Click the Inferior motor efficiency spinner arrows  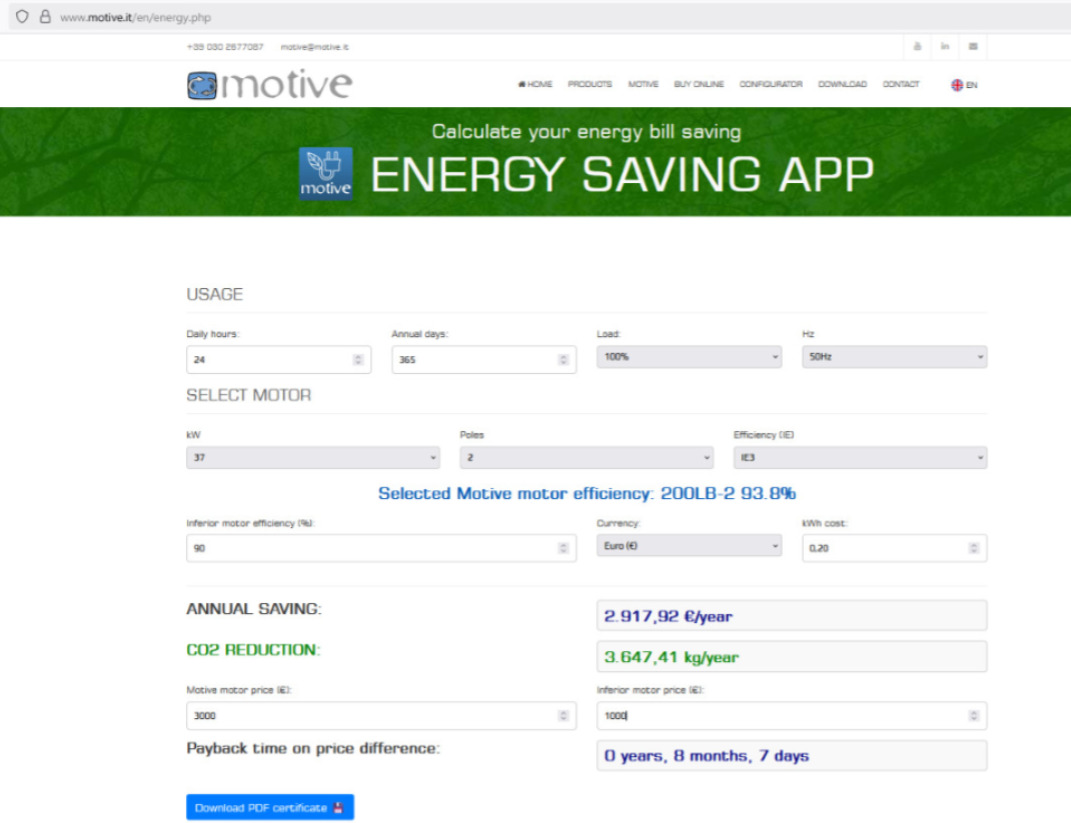tap(563, 548)
